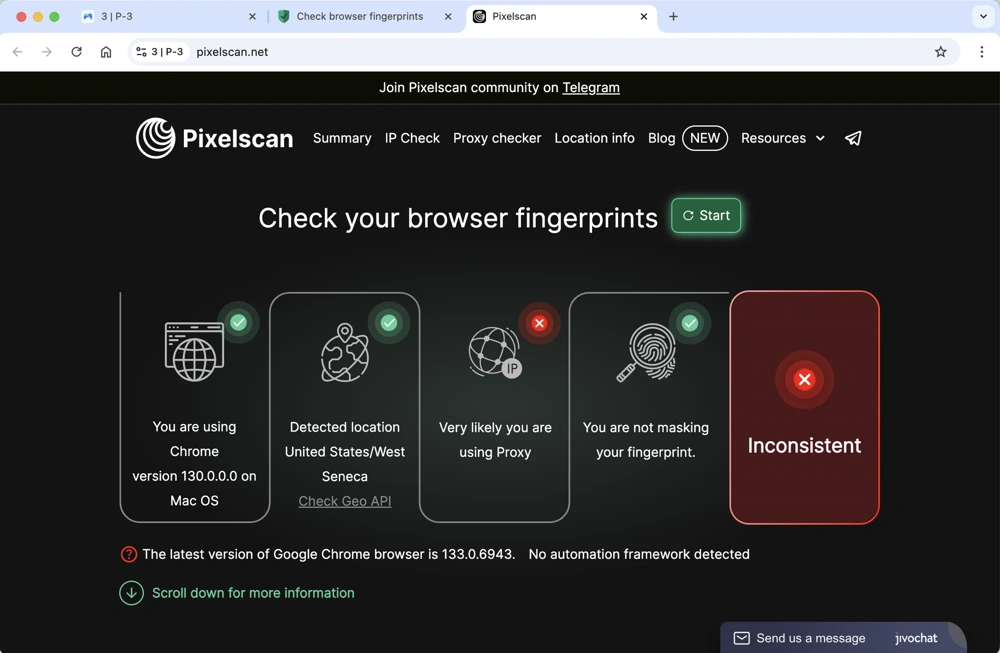Open the Proxy checker page
The height and width of the screenshot is (653, 1000).
point(497,138)
